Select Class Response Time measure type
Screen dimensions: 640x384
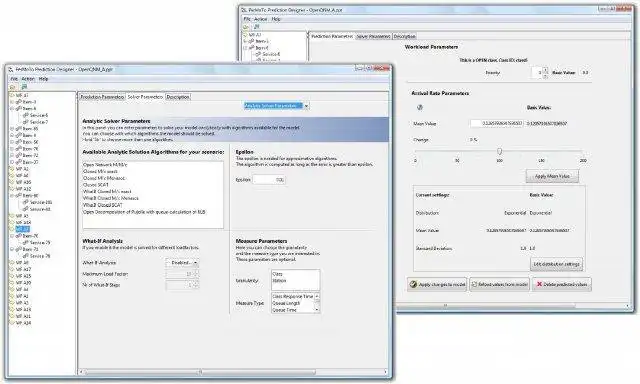[x=292, y=296]
